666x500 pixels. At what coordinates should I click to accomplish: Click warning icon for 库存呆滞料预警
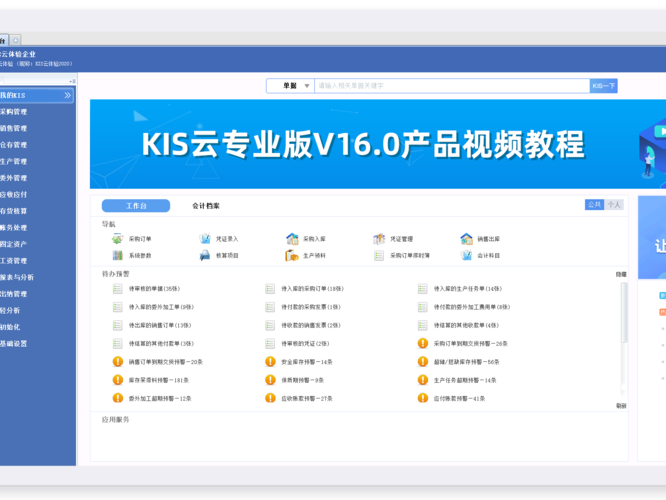tap(118, 380)
